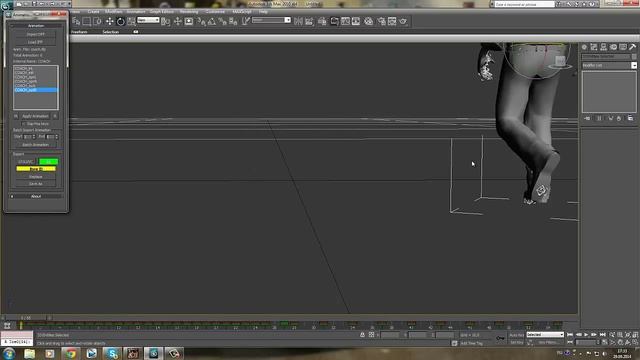
Task: Open the named selection sets dropdown
Action: [271, 20]
